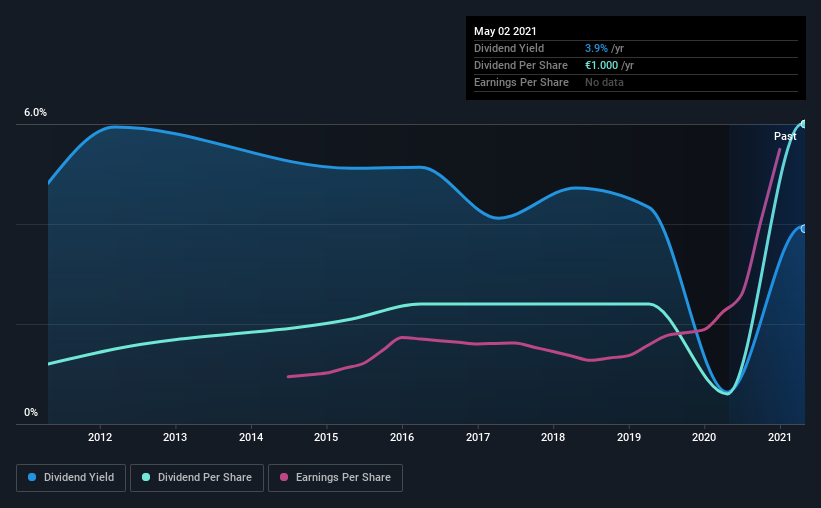Select the 2012 year axis label

click(100, 437)
